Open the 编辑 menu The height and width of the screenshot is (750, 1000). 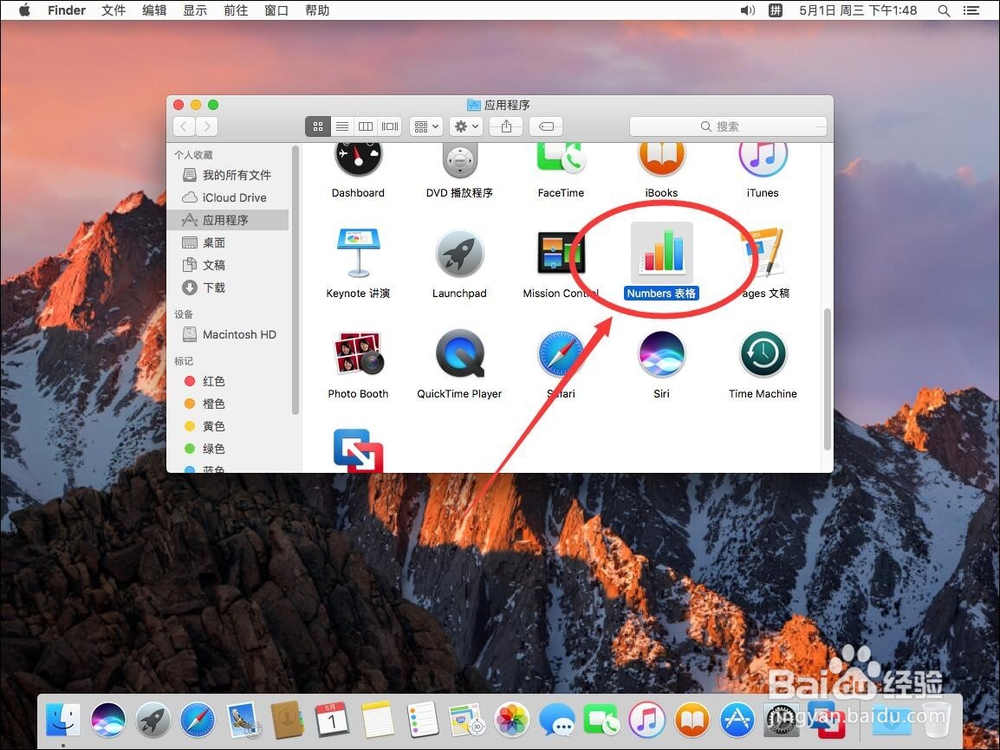(154, 10)
